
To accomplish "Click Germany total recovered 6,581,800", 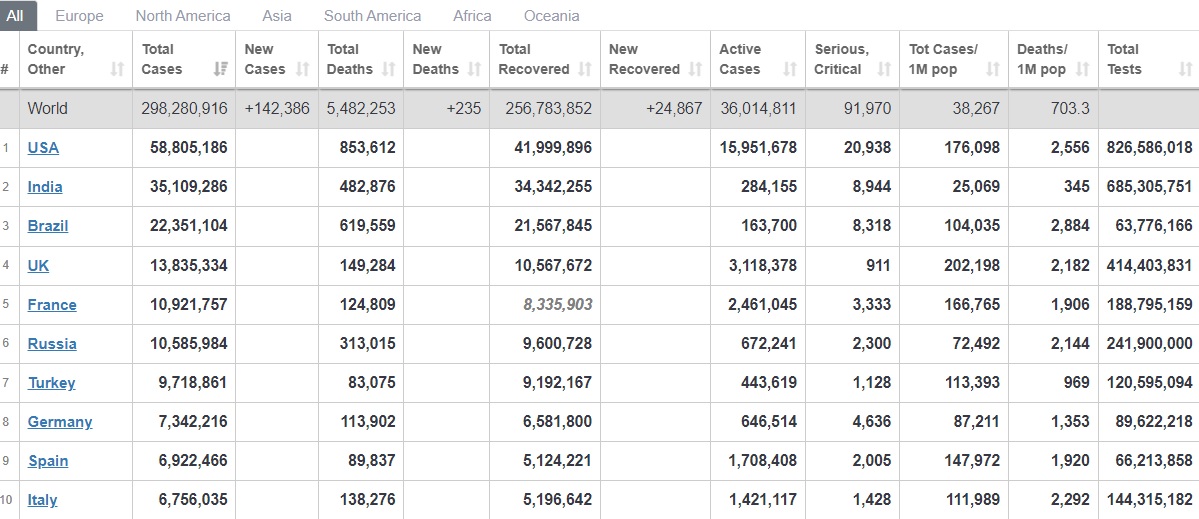I will tap(557, 422).
